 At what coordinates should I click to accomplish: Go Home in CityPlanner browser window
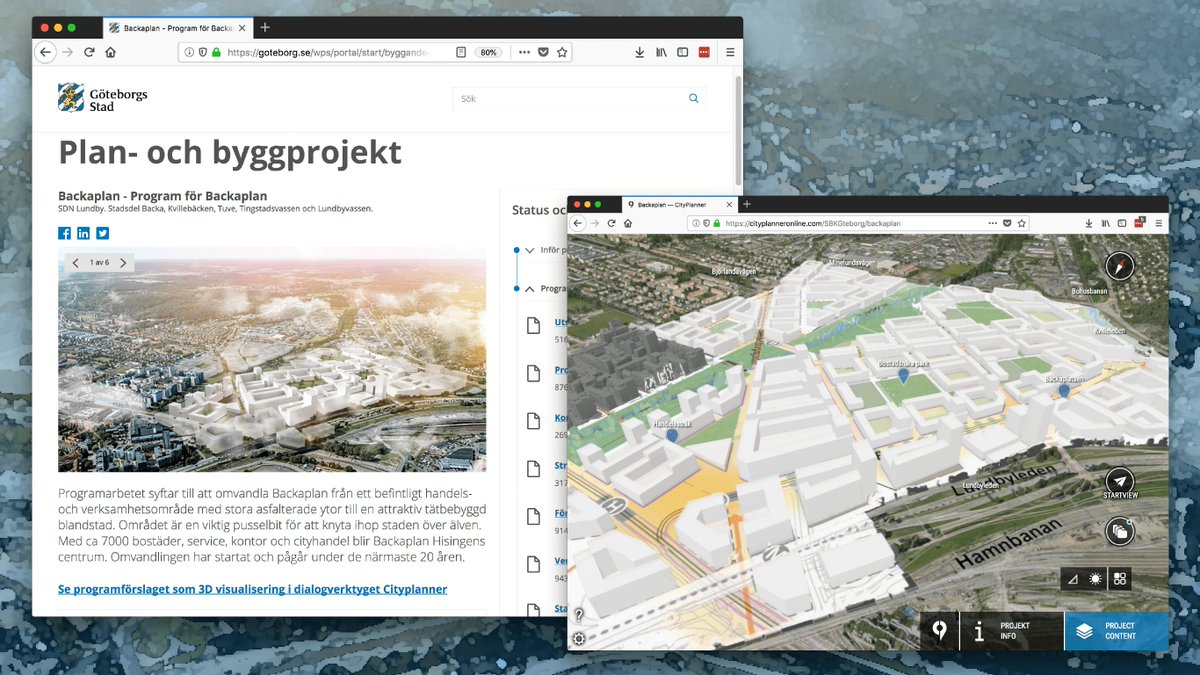coord(627,223)
